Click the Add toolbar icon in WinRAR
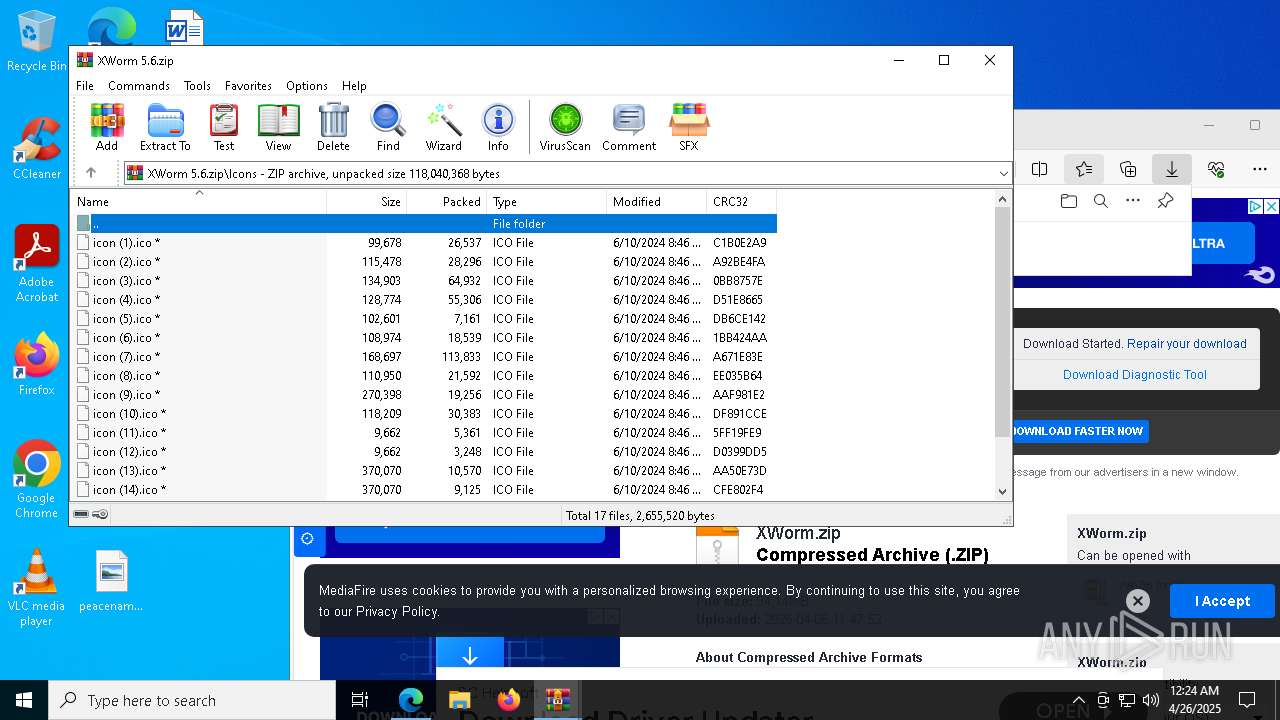Viewport: 1280px width, 720px height. [107, 127]
